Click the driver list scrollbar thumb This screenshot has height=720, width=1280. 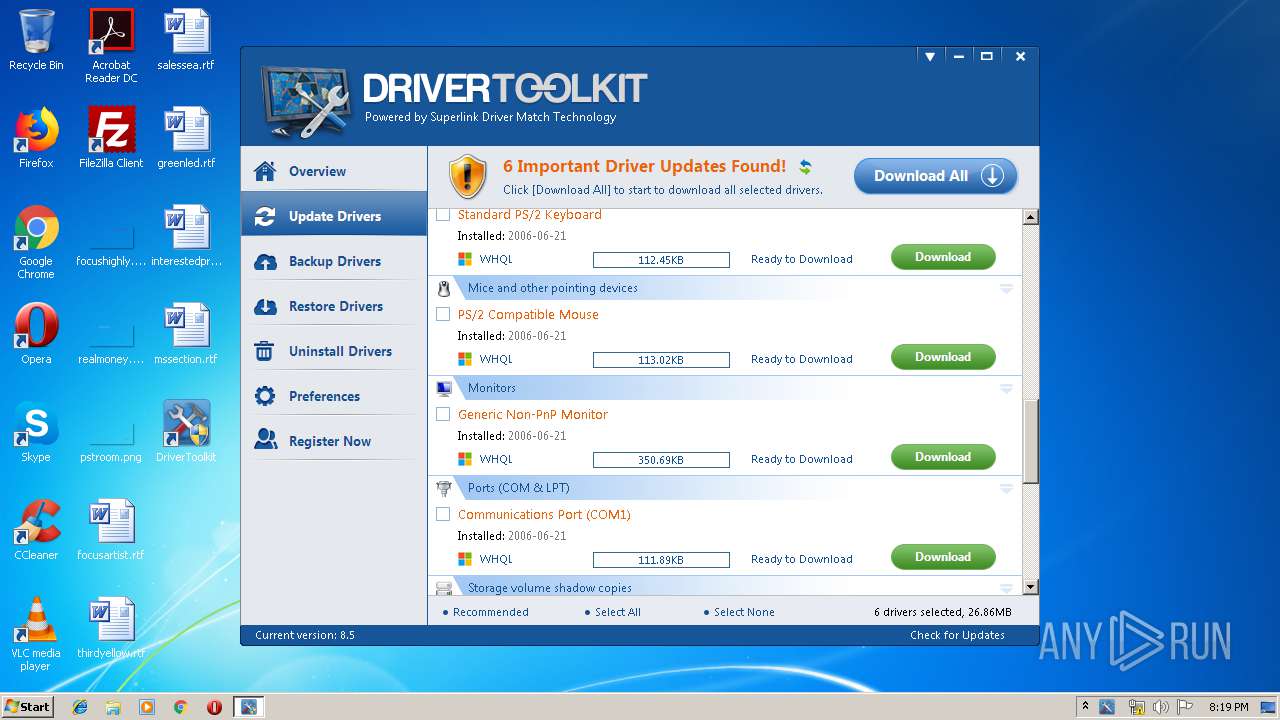(1031, 440)
